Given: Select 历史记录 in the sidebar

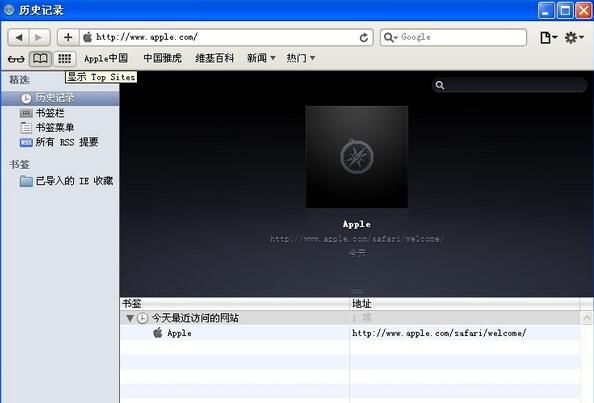Looking at the screenshot, I should (x=61, y=98).
